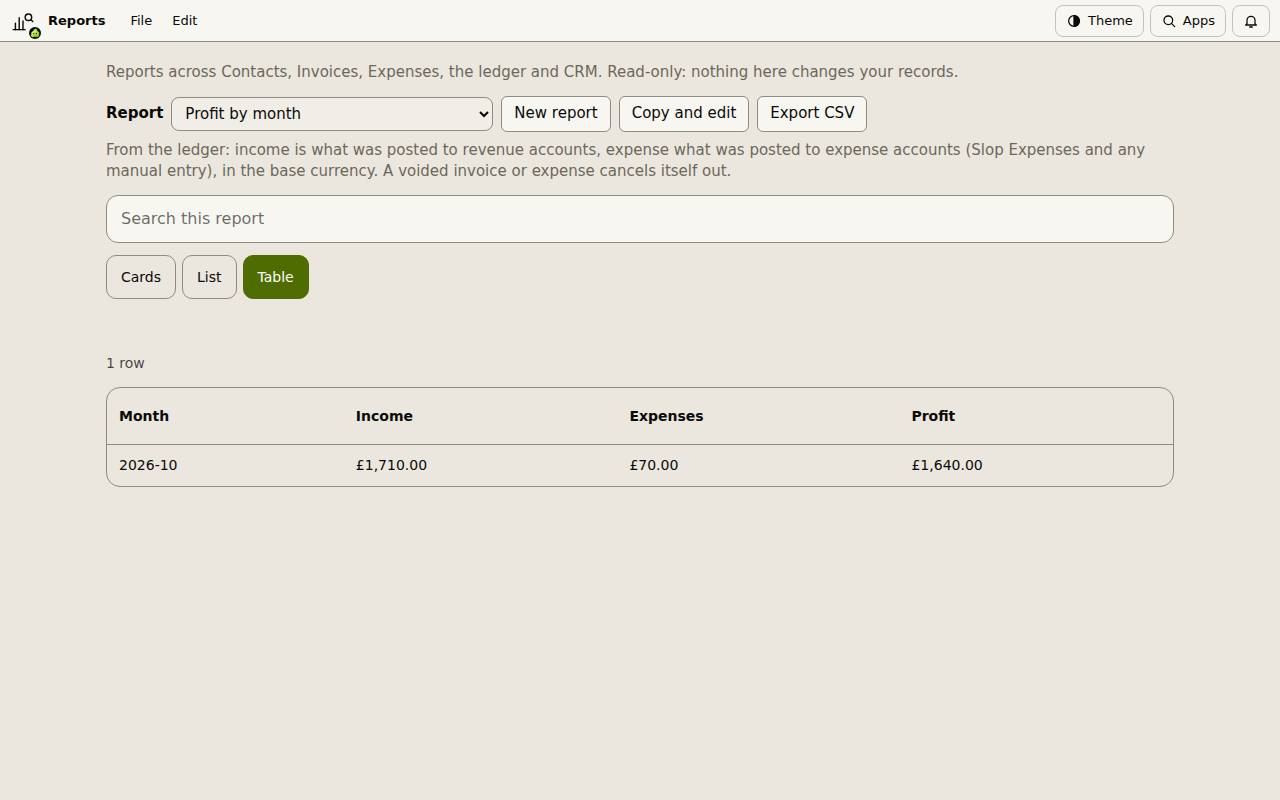Open the File menu
Viewport: 1280px width, 800px height.
pos(141,21)
